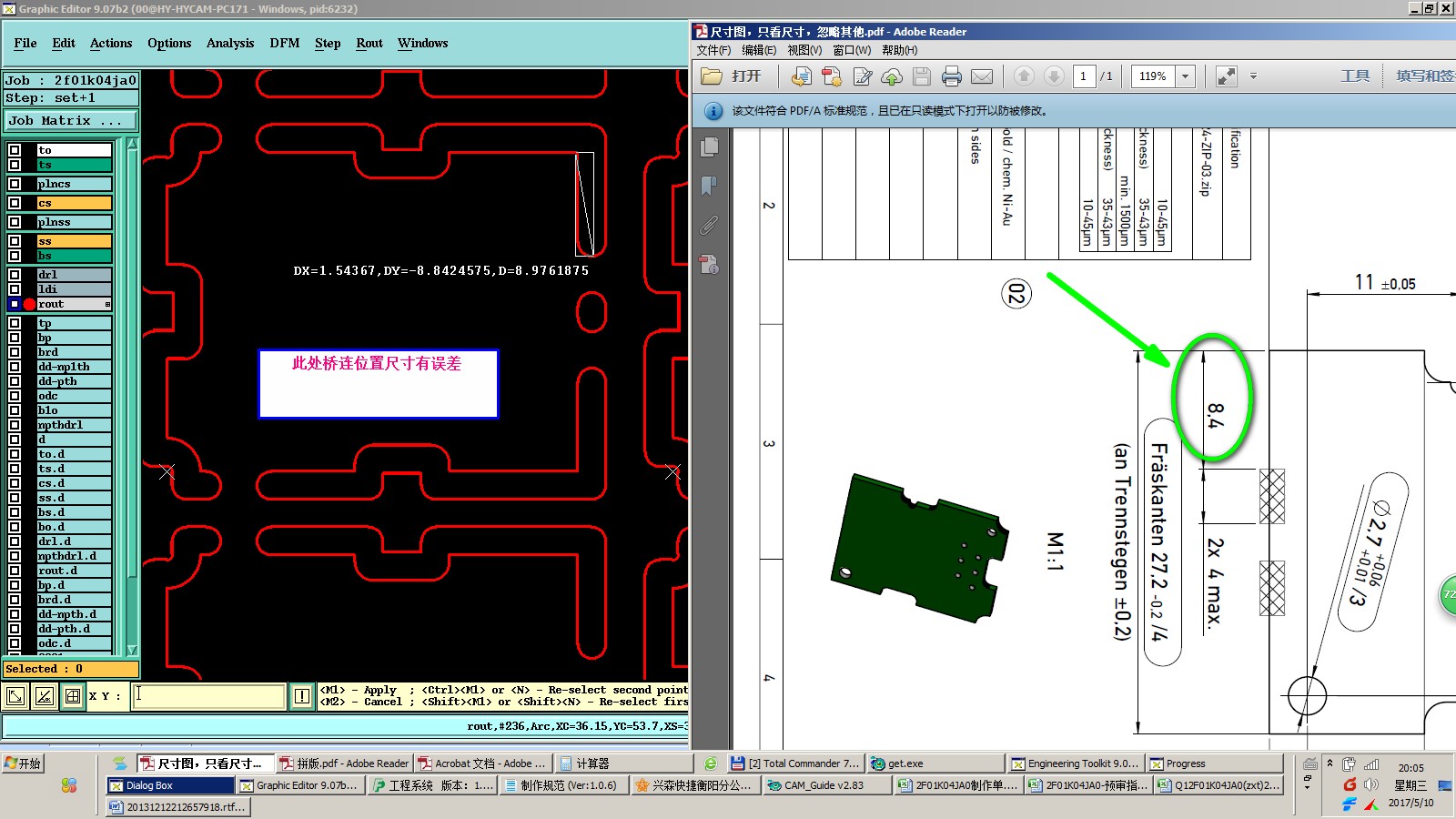Switch to 计算器 taskbar button
This screenshot has height=819, width=1456.
coord(622,763)
